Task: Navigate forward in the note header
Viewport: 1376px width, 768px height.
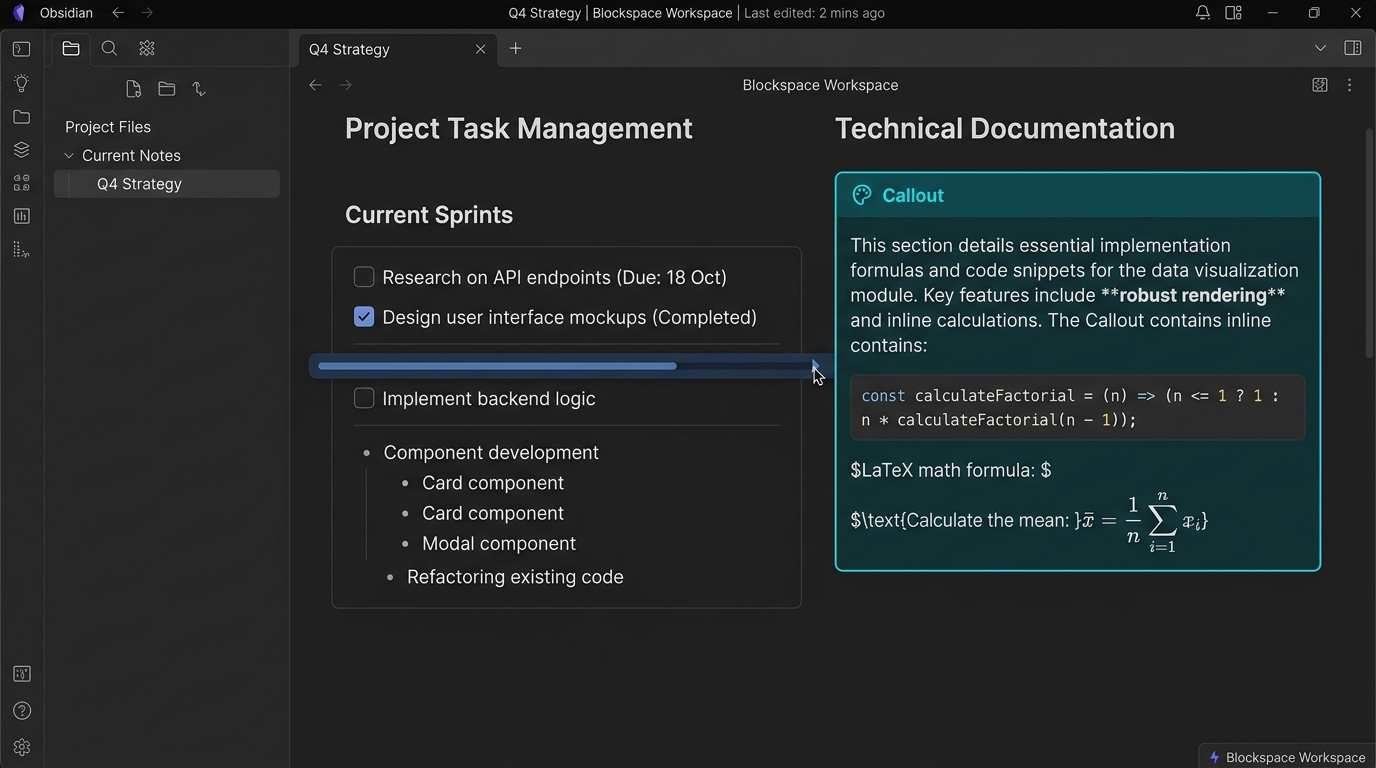Action: tap(345, 85)
